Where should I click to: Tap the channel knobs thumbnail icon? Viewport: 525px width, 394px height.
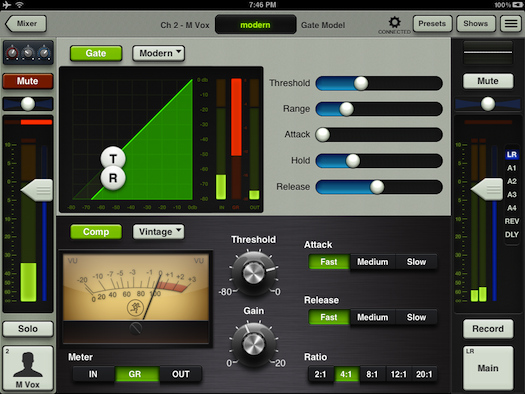click(x=28, y=53)
